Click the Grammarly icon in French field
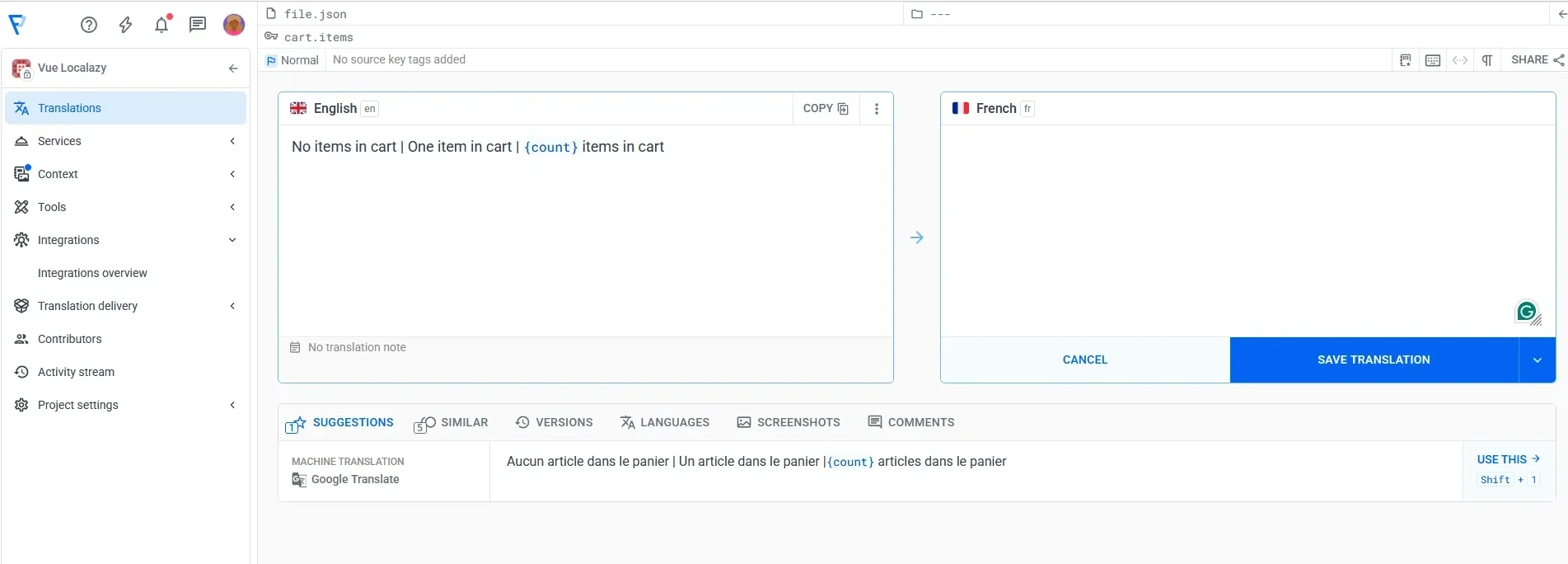Screen dimensions: 1568x564 click(1527, 312)
